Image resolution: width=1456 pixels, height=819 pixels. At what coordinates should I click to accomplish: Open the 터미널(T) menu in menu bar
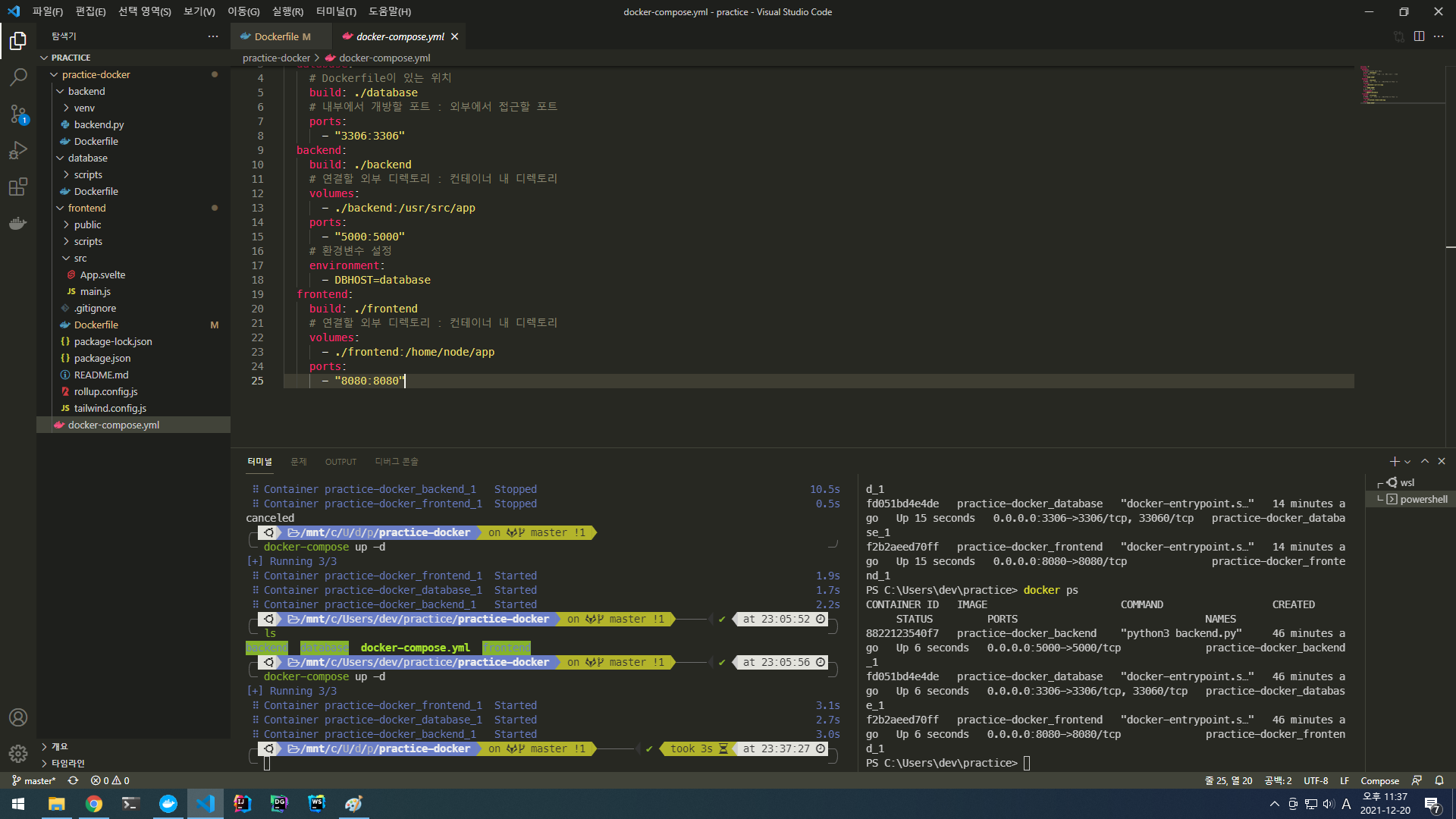coord(336,11)
